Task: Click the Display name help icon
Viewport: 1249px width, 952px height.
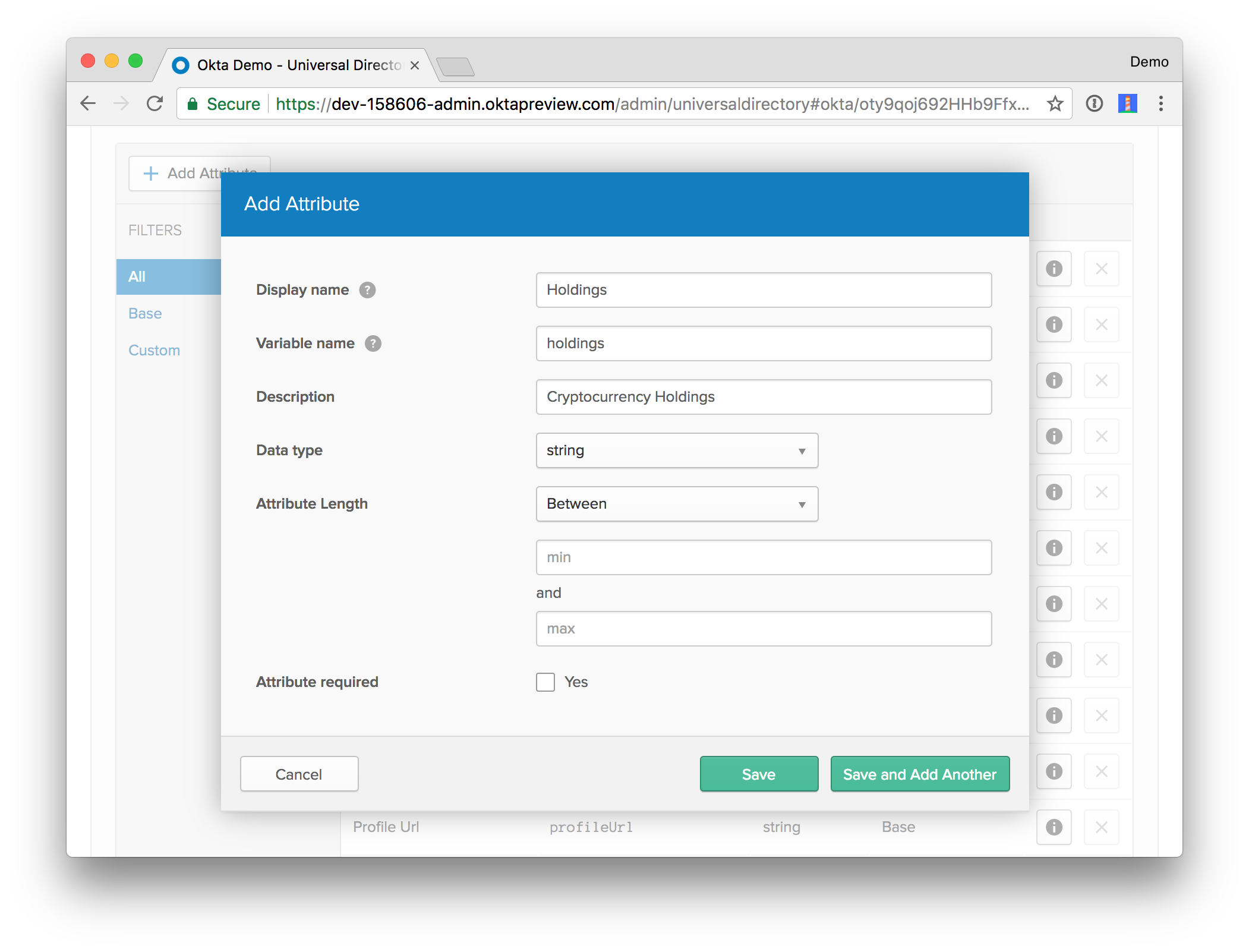Action: pos(367,290)
